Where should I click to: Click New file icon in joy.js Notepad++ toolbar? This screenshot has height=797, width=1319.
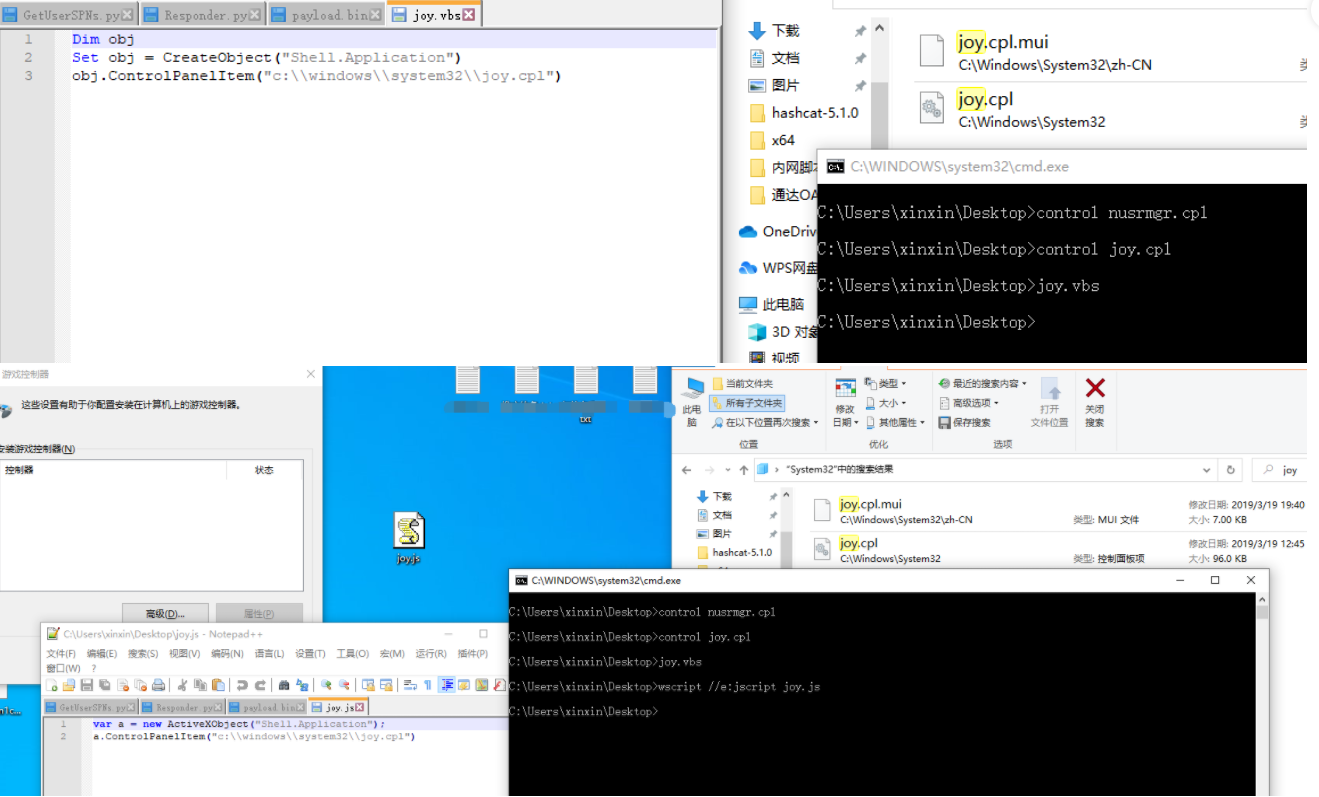[x=51, y=685]
